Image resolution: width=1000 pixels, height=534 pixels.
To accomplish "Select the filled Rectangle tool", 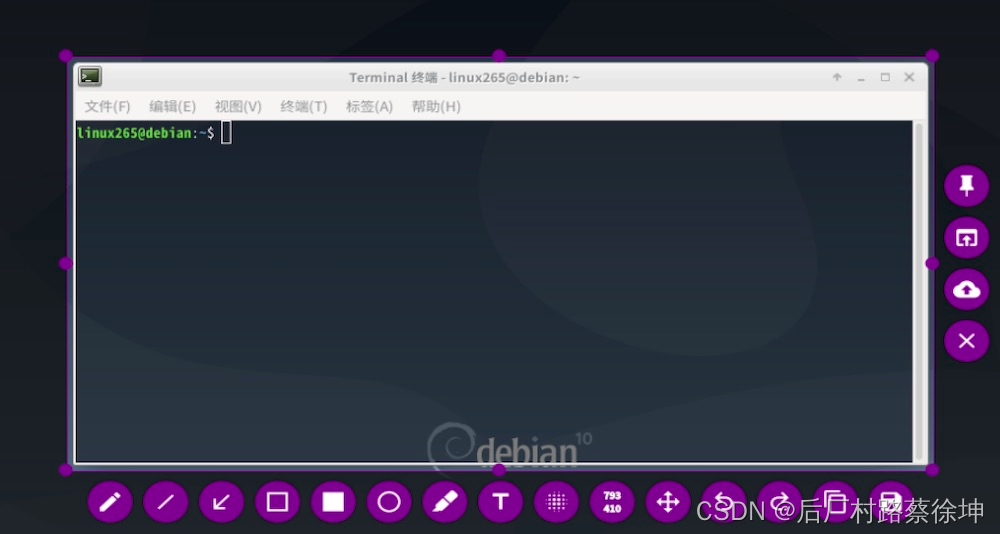I will click(x=333, y=502).
